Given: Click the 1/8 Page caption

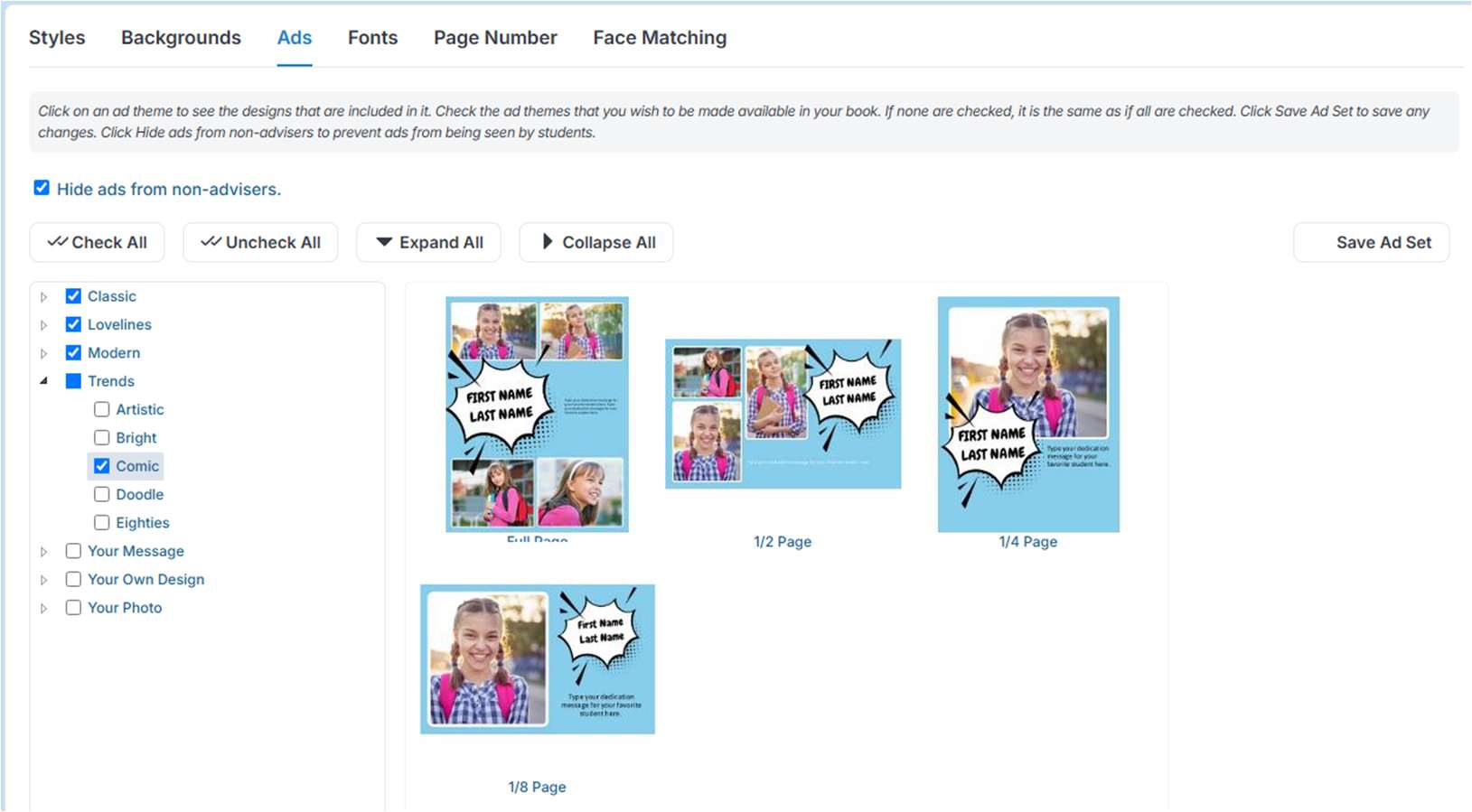Looking at the screenshot, I should pyautogui.click(x=537, y=787).
